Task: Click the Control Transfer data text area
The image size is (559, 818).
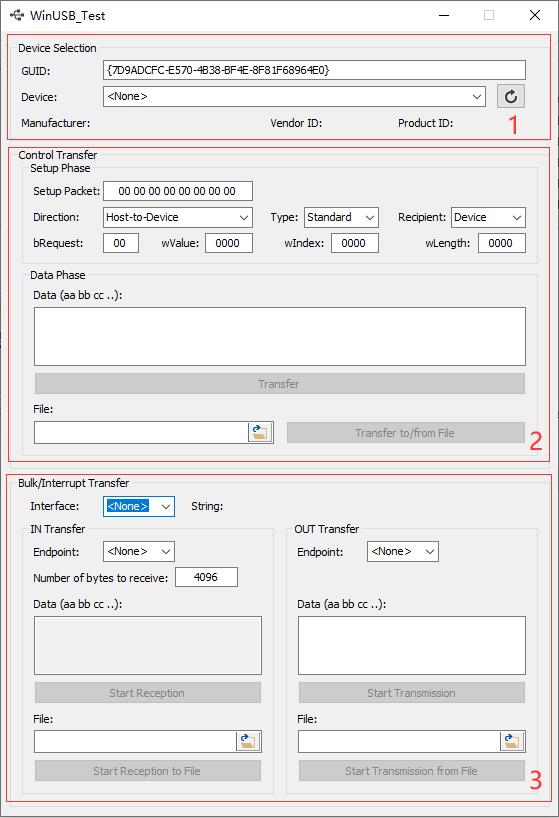Action: click(x=280, y=336)
